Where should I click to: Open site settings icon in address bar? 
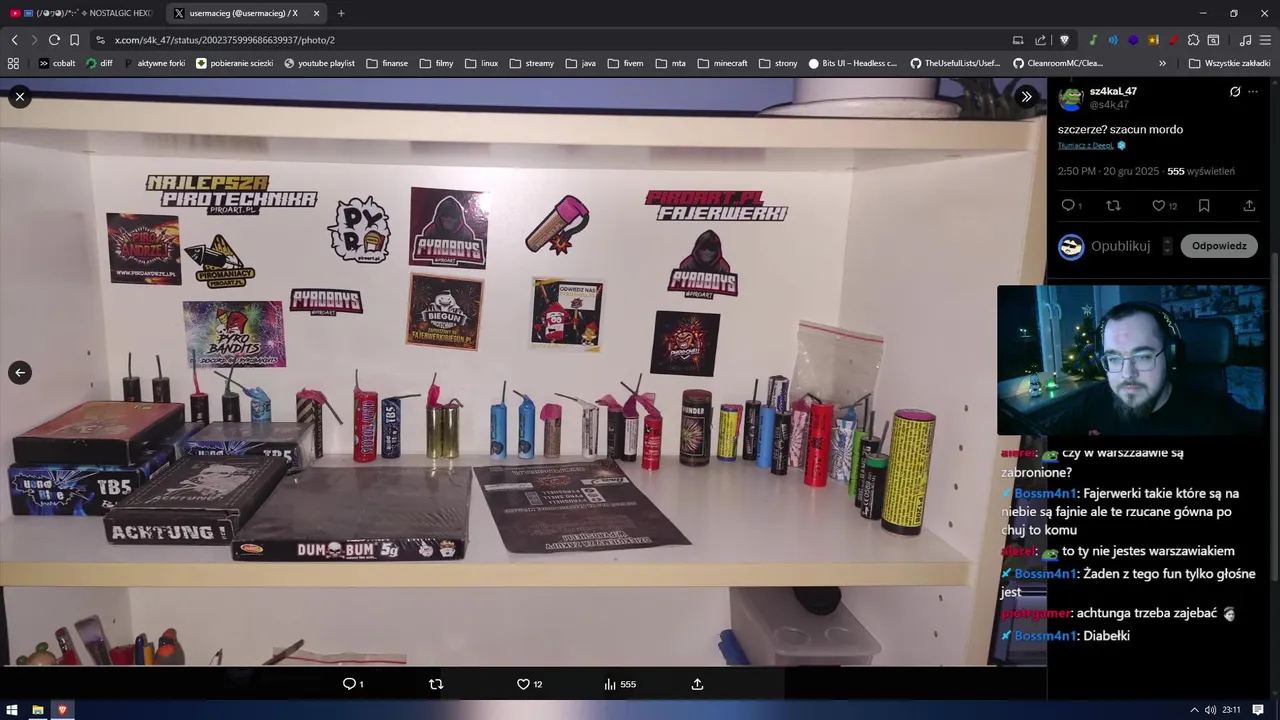tap(99, 40)
